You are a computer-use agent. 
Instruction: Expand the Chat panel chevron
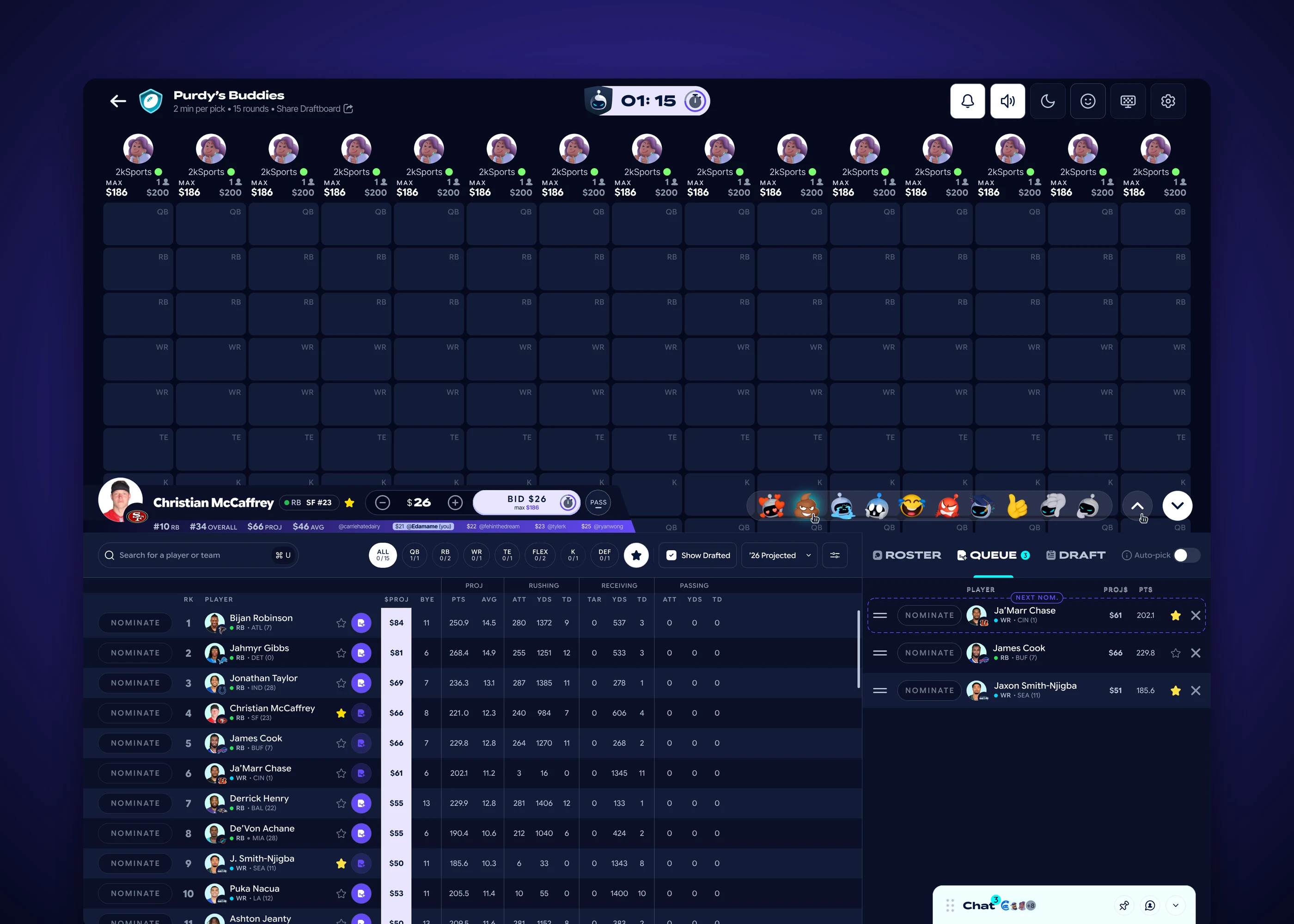(1175, 905)
